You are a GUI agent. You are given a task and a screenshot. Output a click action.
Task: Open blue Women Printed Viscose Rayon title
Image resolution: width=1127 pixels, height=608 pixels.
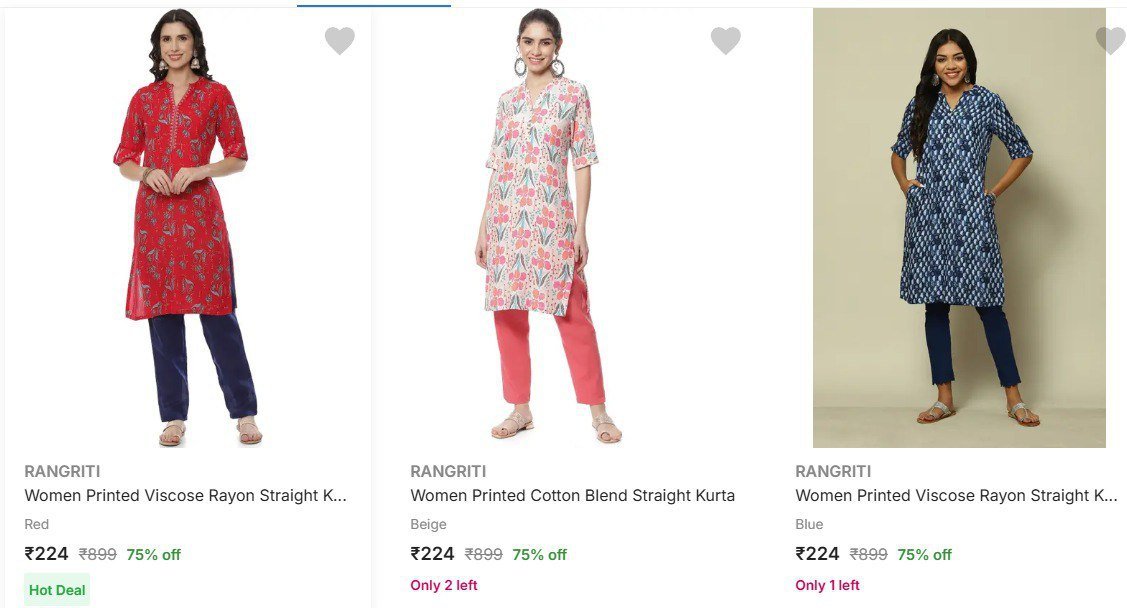[x=956, y=496]
